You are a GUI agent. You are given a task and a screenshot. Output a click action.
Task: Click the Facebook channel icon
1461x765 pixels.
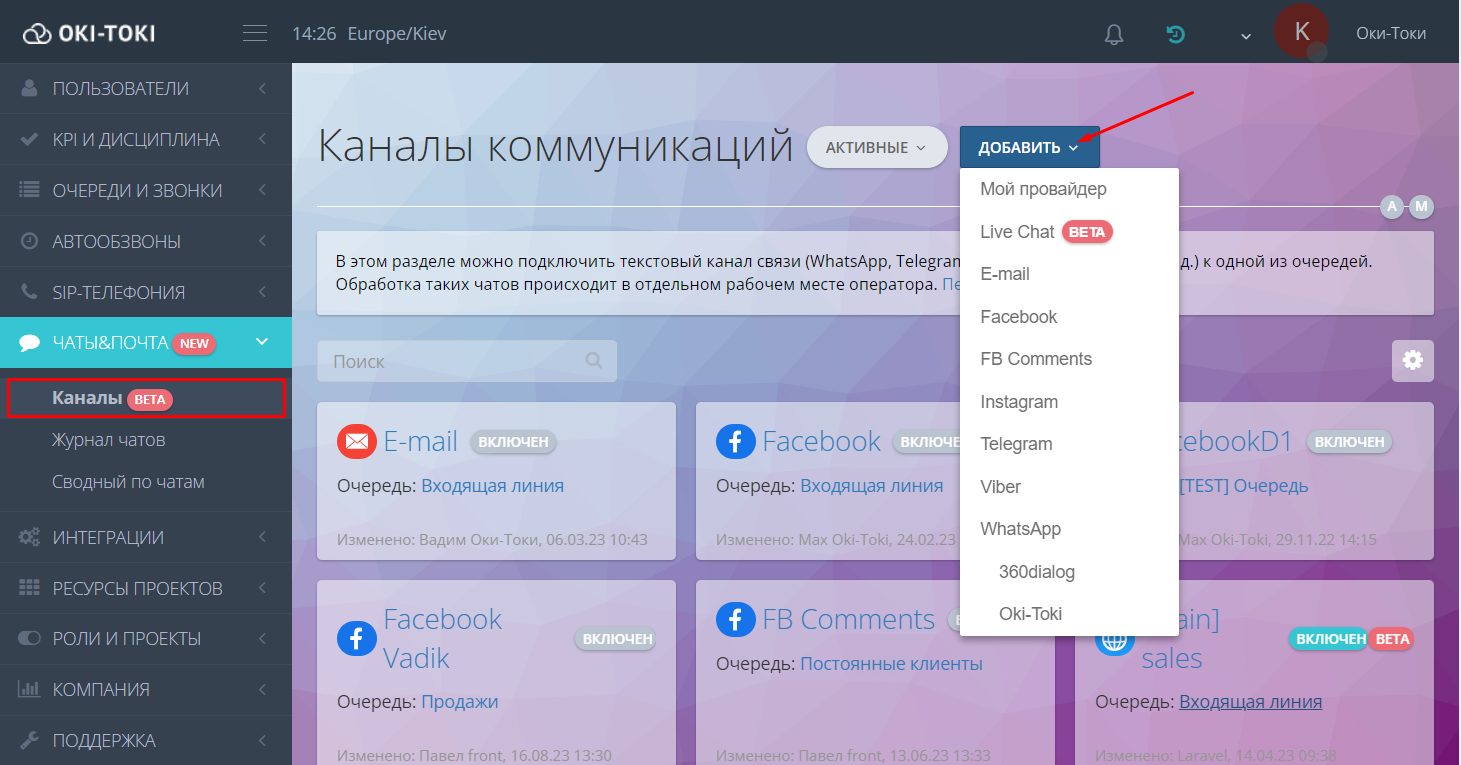[x=736, y=441]
